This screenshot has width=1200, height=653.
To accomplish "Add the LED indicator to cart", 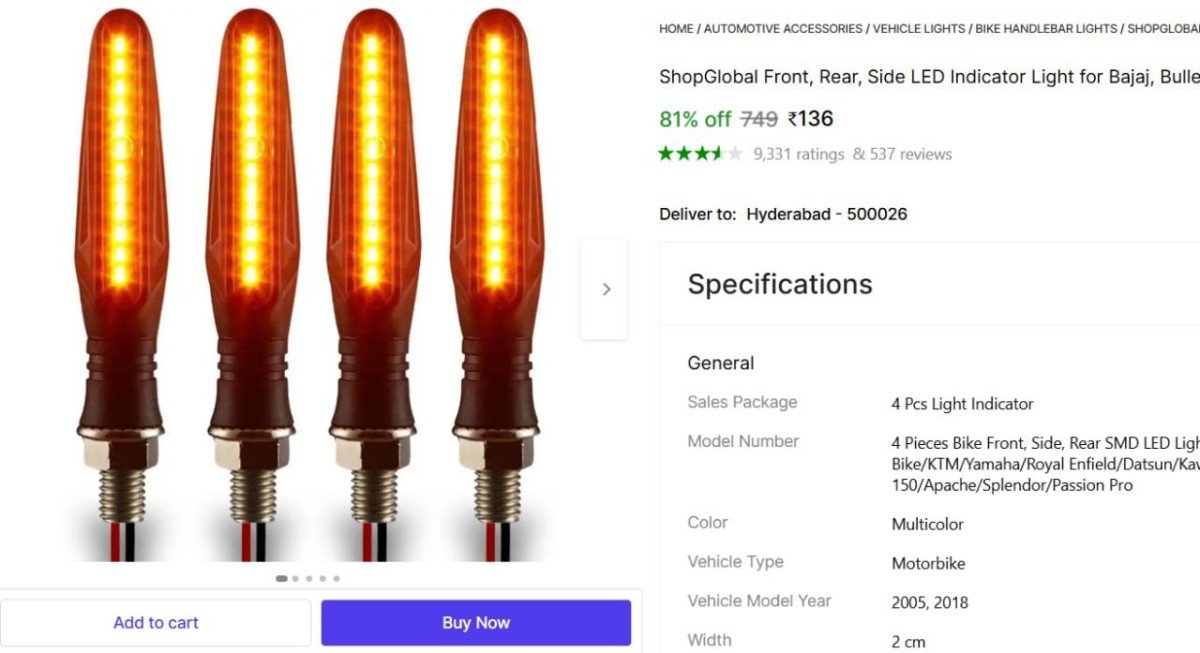I will 155,622.
